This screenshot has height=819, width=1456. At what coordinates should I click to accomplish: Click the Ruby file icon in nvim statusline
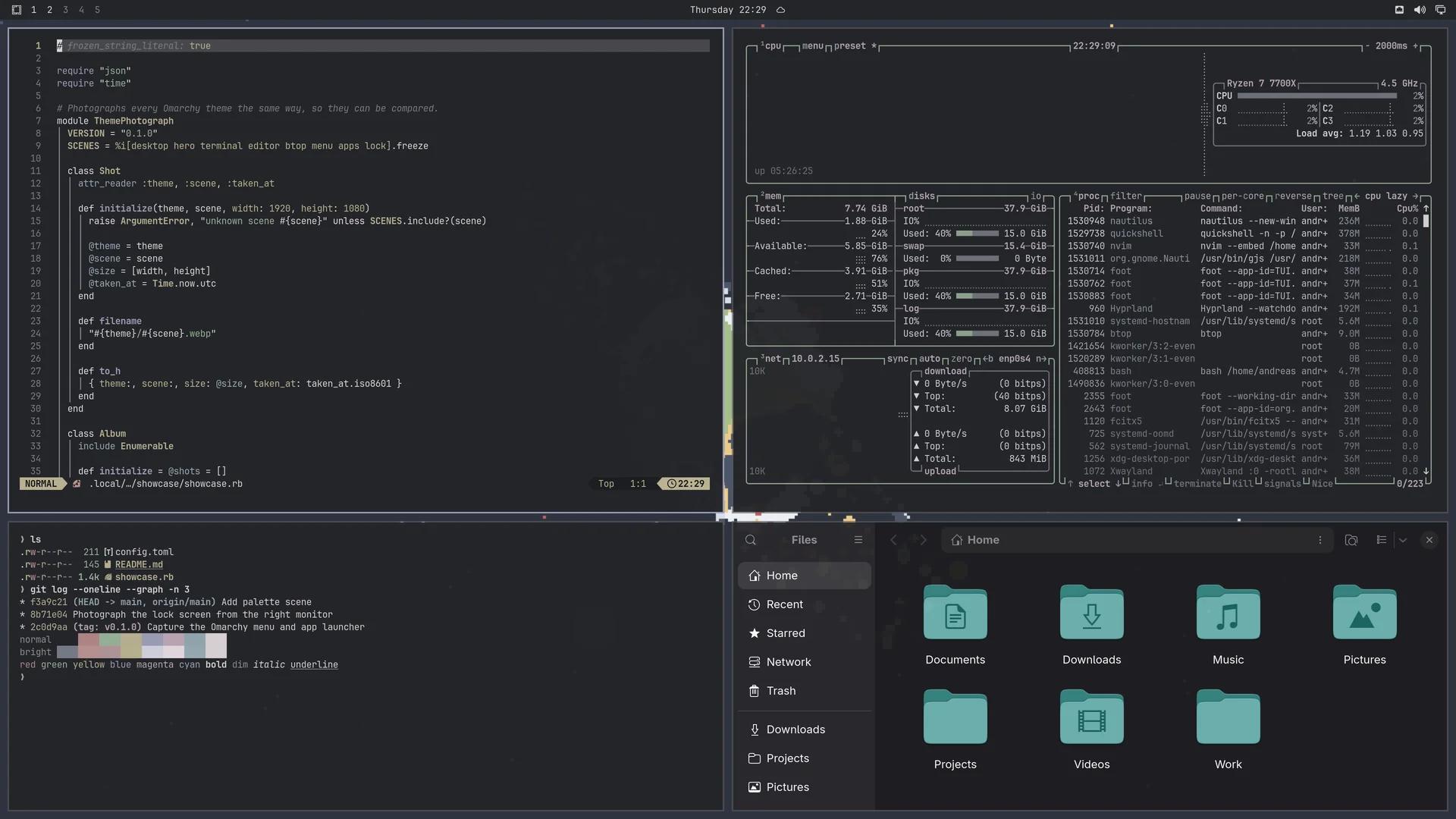click(x=77, y=484)
